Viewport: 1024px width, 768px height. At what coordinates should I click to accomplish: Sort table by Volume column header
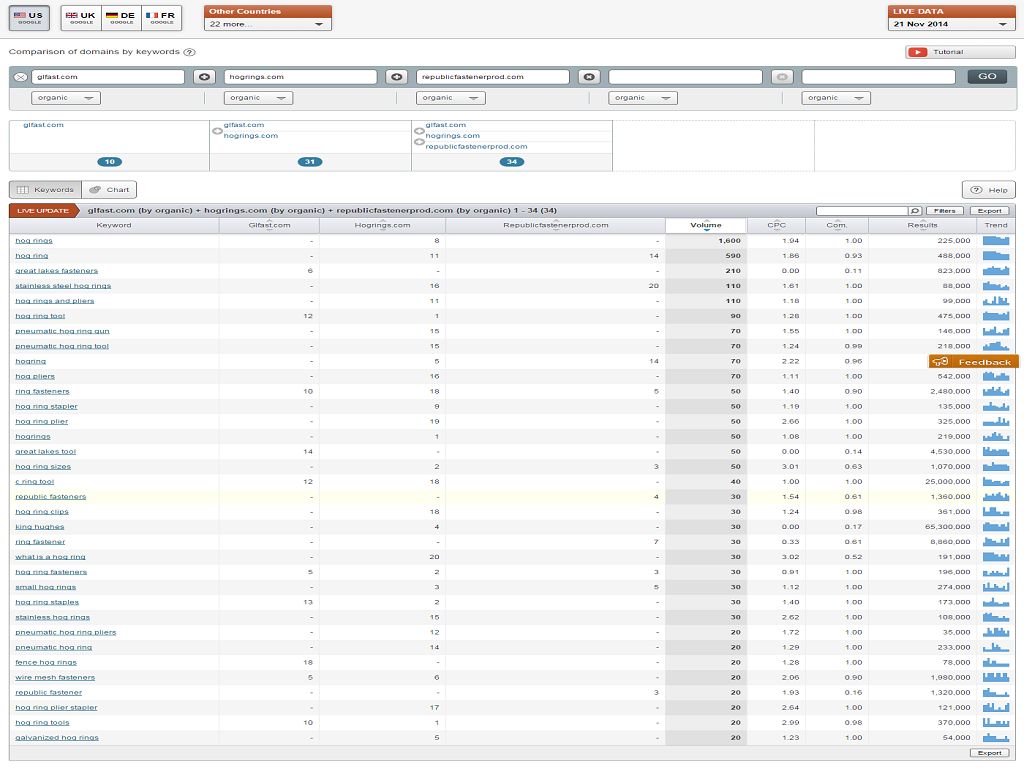pos(705,225)
